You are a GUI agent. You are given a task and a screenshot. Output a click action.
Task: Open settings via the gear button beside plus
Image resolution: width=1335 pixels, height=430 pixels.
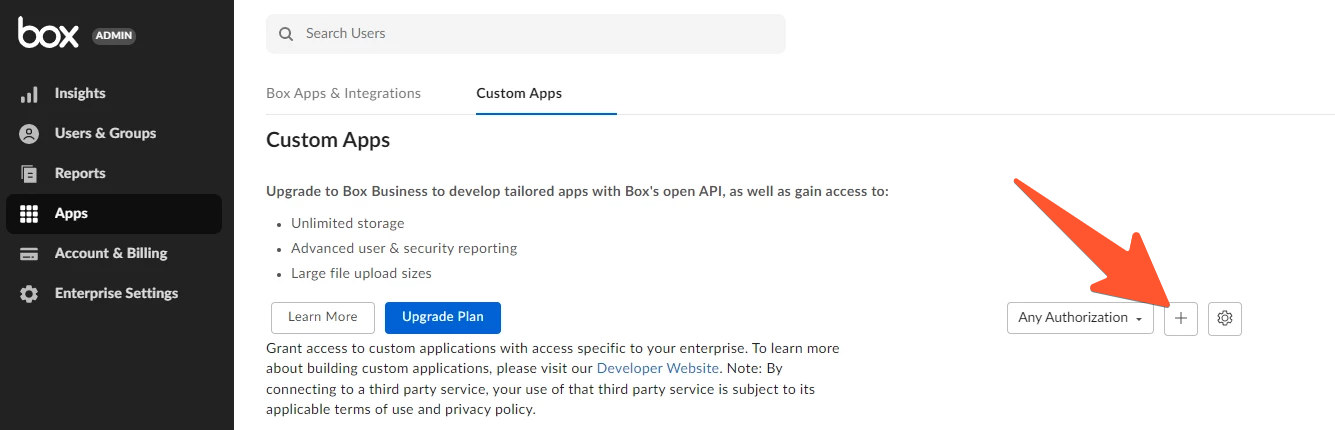(1225, 318)
